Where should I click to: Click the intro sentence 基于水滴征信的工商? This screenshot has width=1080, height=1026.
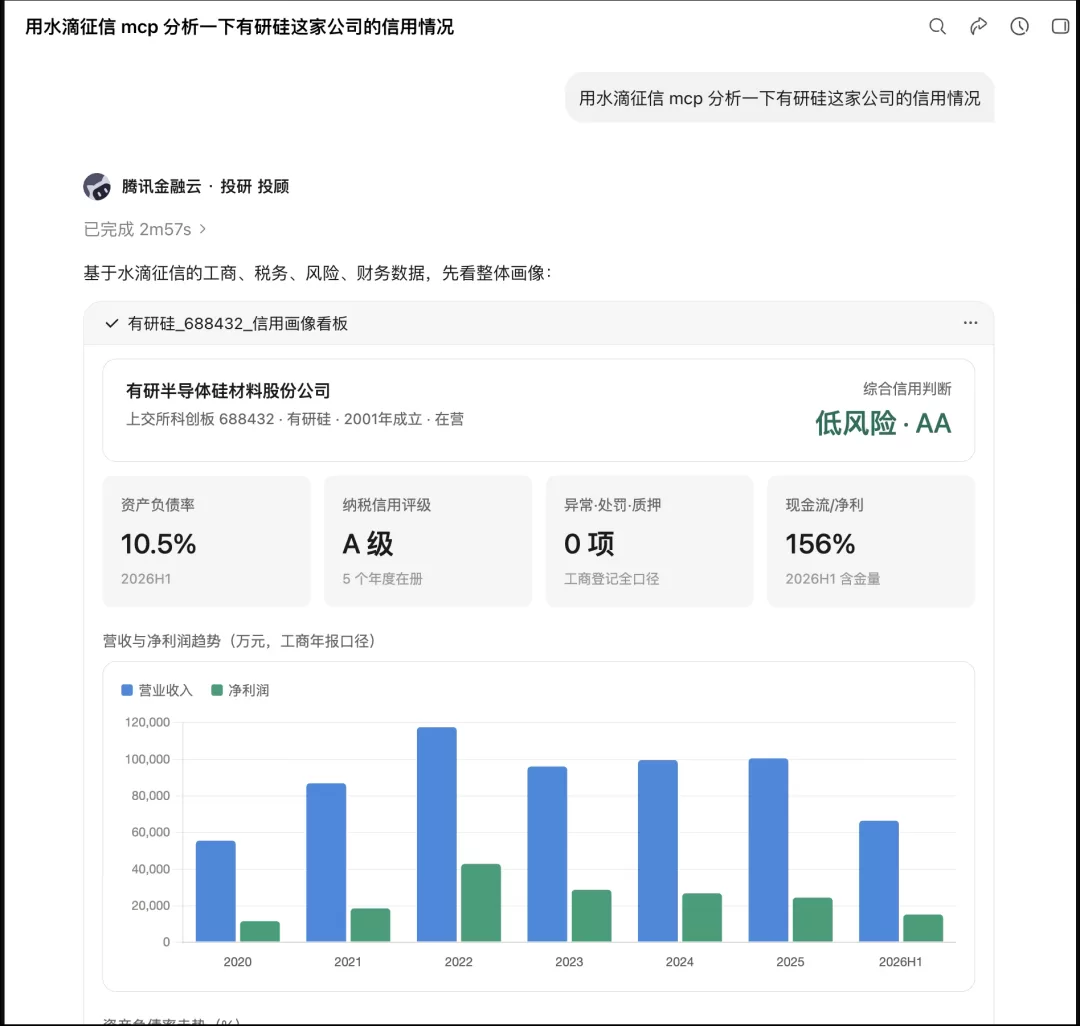[318, 273]
